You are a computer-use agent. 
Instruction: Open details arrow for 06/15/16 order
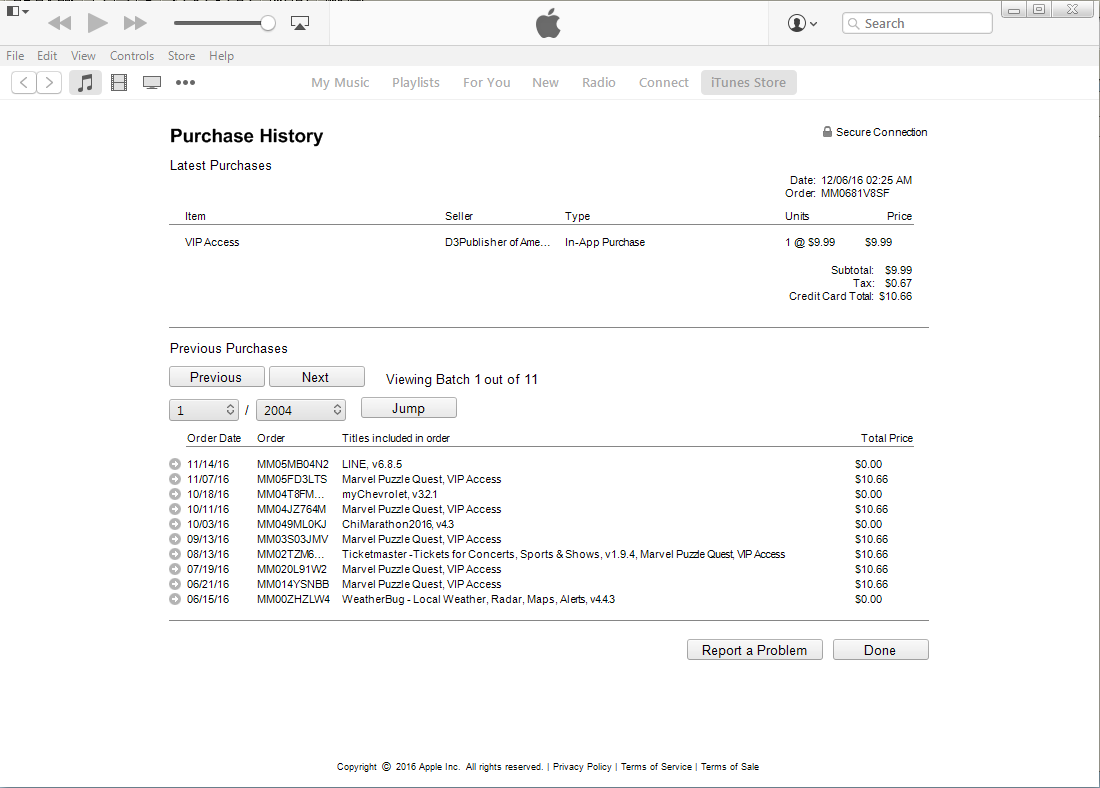(x=175, y=599)
